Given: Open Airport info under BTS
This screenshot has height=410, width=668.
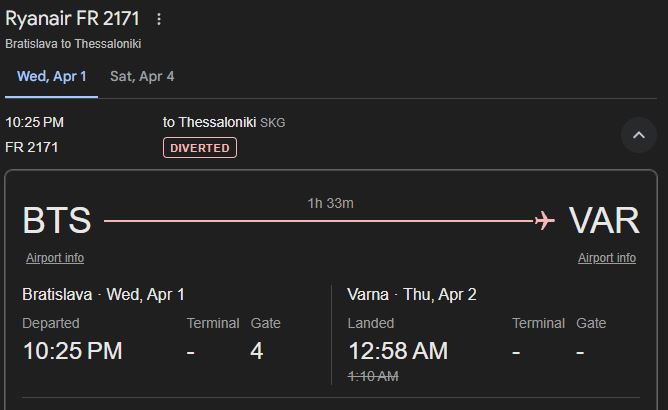Looking at the screenshot, I should [x=55, y=258].
